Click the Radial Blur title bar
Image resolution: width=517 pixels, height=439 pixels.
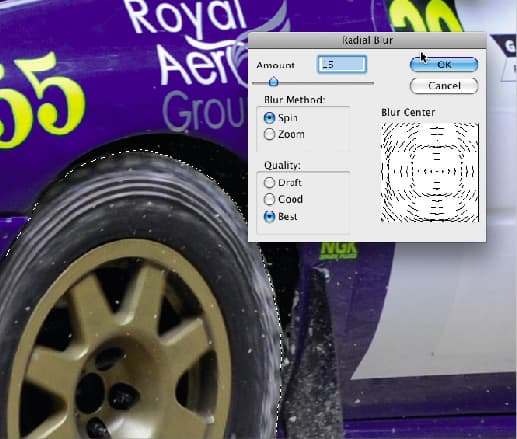coord(367,40)
